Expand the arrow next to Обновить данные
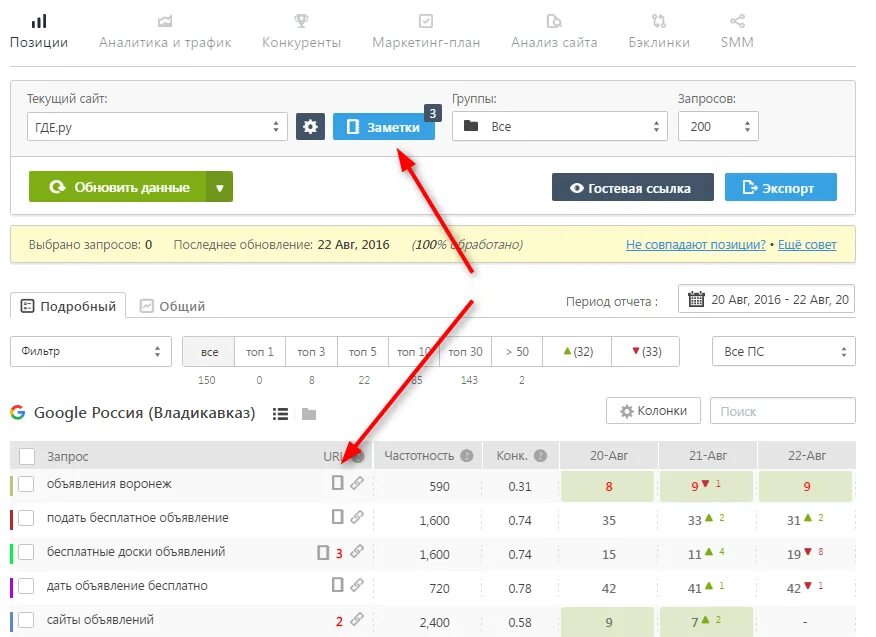The height and width of the screenshot is (637, 876). coord(220,187)
